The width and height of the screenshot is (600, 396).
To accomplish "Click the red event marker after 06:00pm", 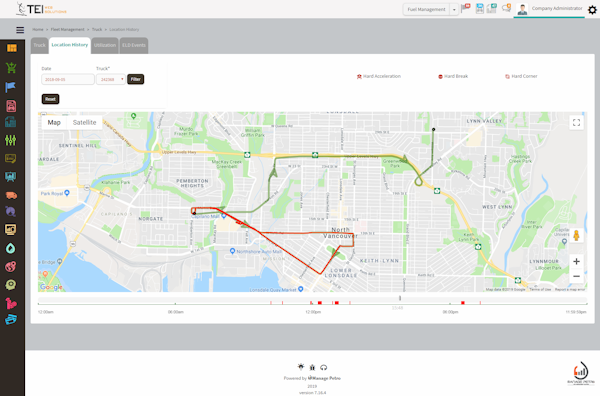I will coord(463,303).
